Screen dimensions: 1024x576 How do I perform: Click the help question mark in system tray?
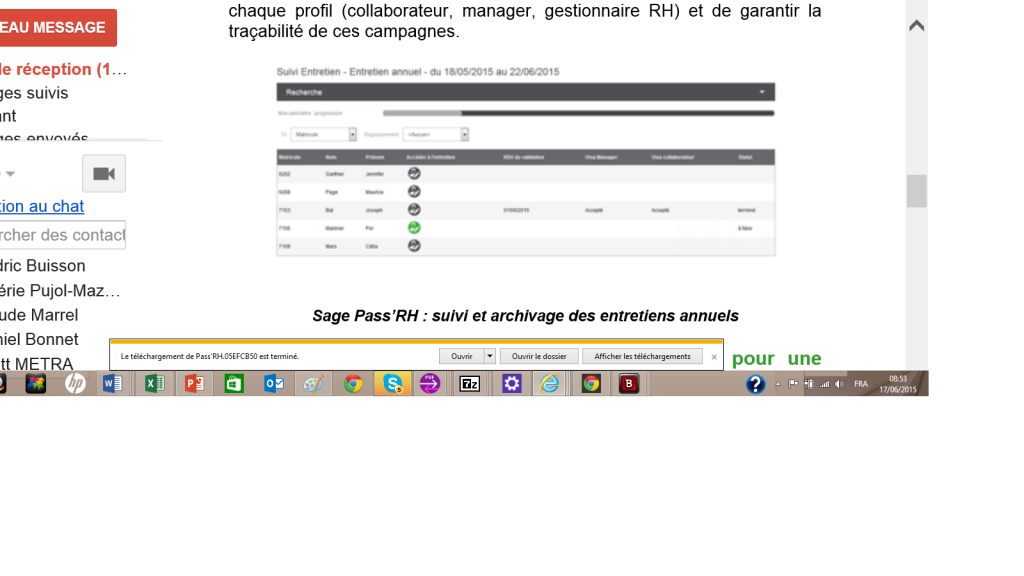pos(756,383)
